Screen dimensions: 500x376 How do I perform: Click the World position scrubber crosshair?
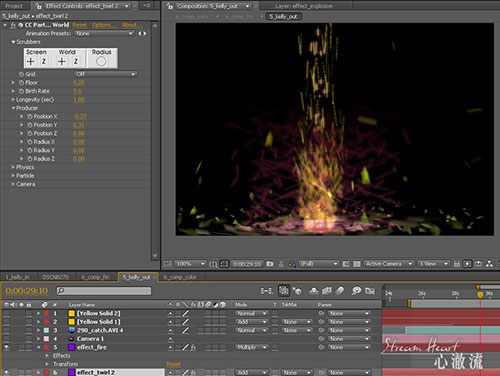click(62, 61)
